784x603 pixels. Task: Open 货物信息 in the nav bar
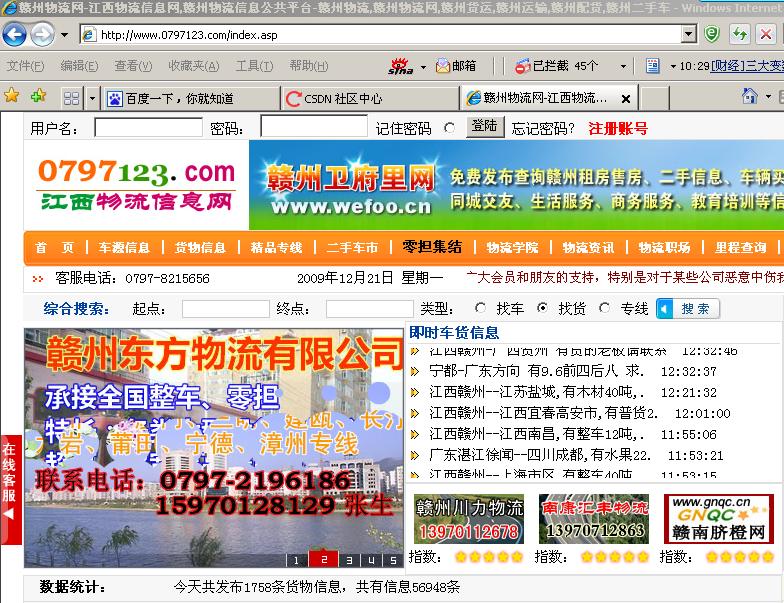(x=200, y=248)
